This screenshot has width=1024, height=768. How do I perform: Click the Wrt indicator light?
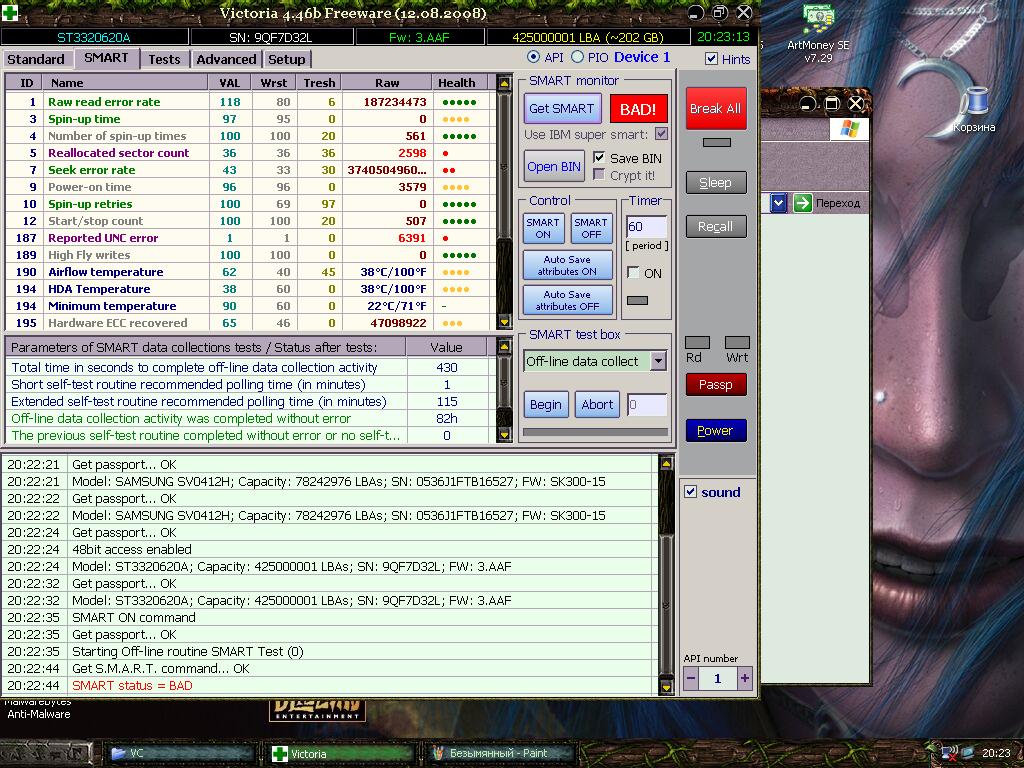[x=737, y=343]
